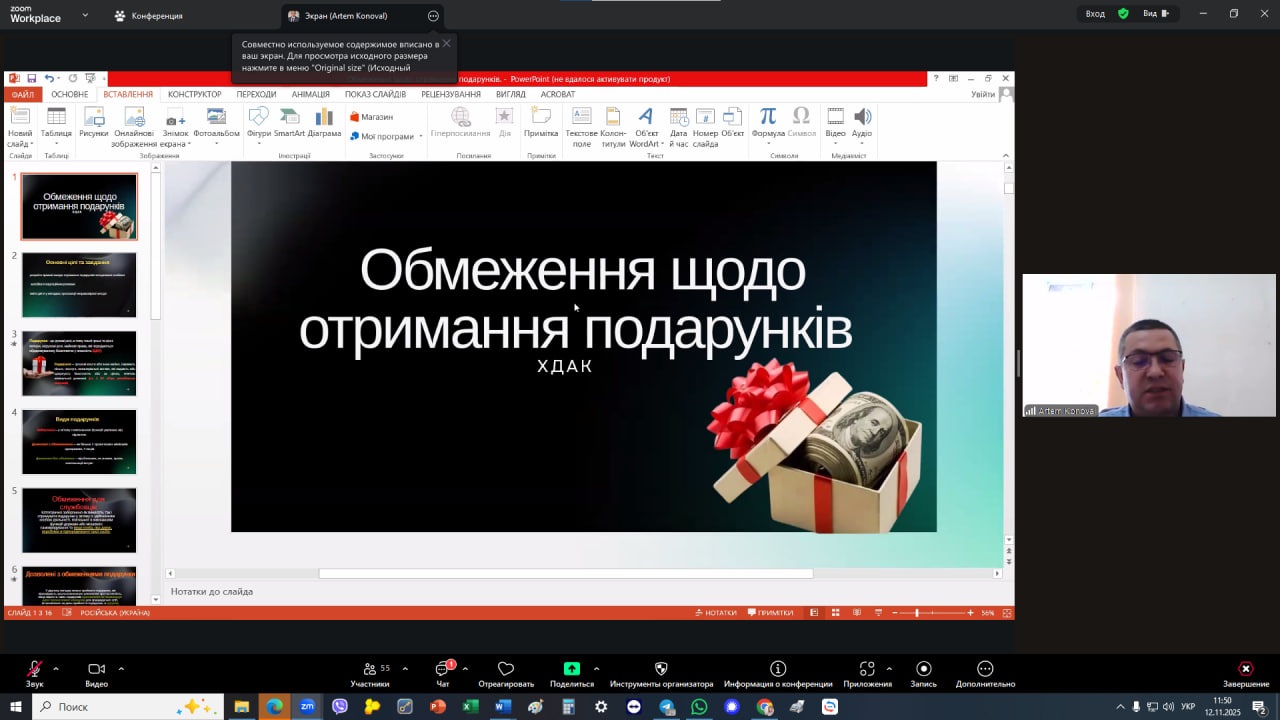Open the Вид view dropdown
This screenshot has height=720, width=1280.
click(1155, 14)
